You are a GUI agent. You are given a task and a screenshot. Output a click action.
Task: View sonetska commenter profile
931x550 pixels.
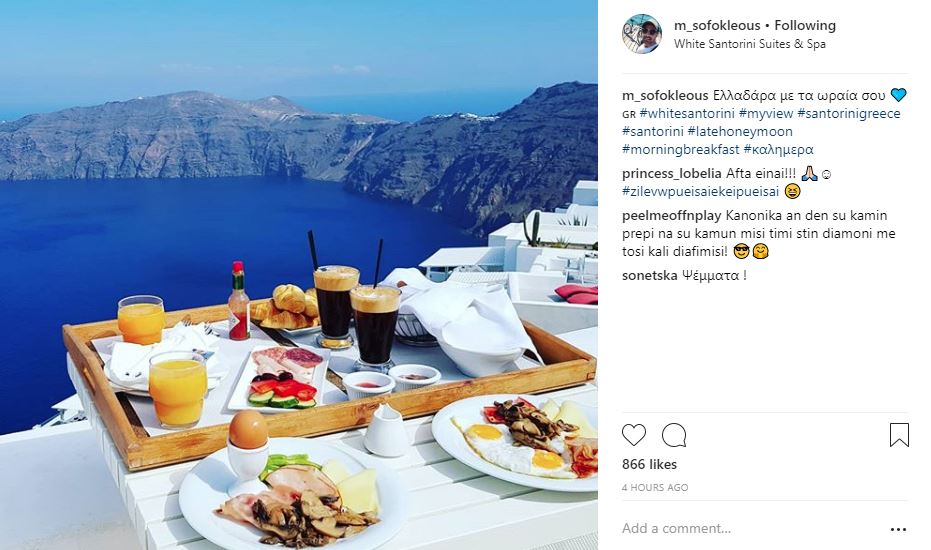click(650, 276)
